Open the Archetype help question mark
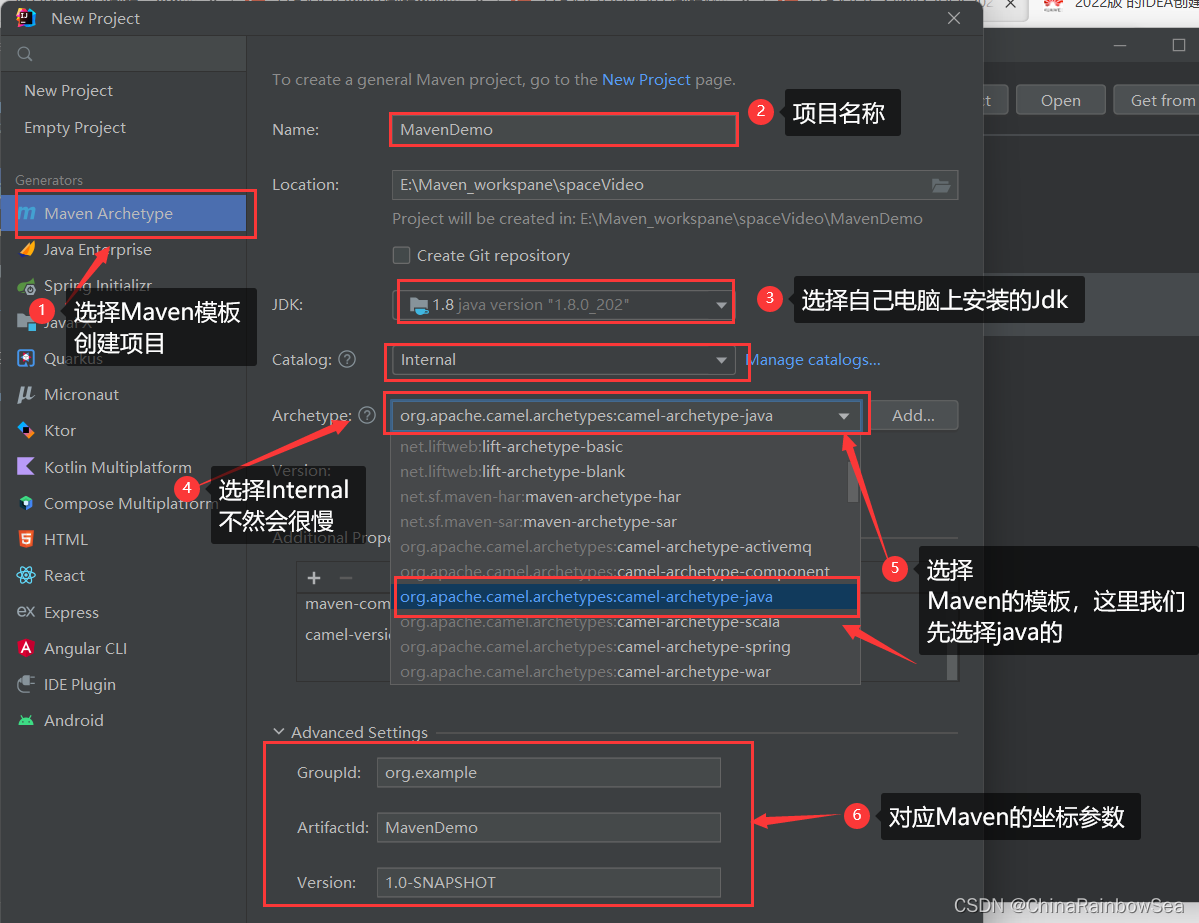 tap(367, 415)
